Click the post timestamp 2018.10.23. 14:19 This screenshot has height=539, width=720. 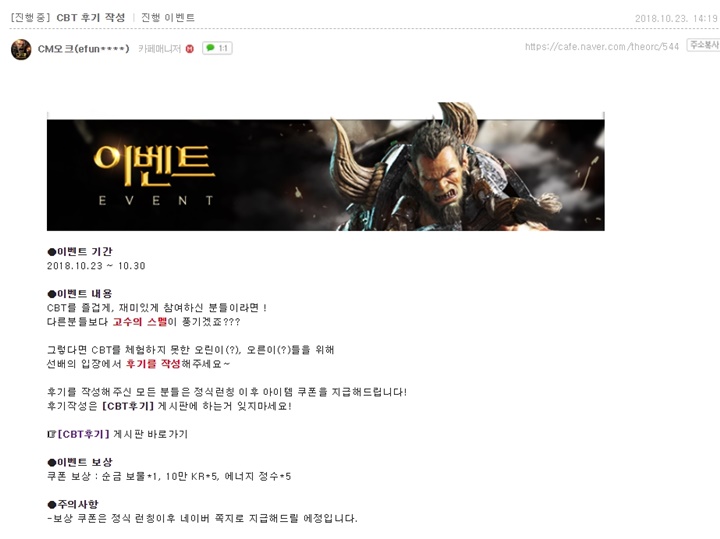click(x=676, y=18)
